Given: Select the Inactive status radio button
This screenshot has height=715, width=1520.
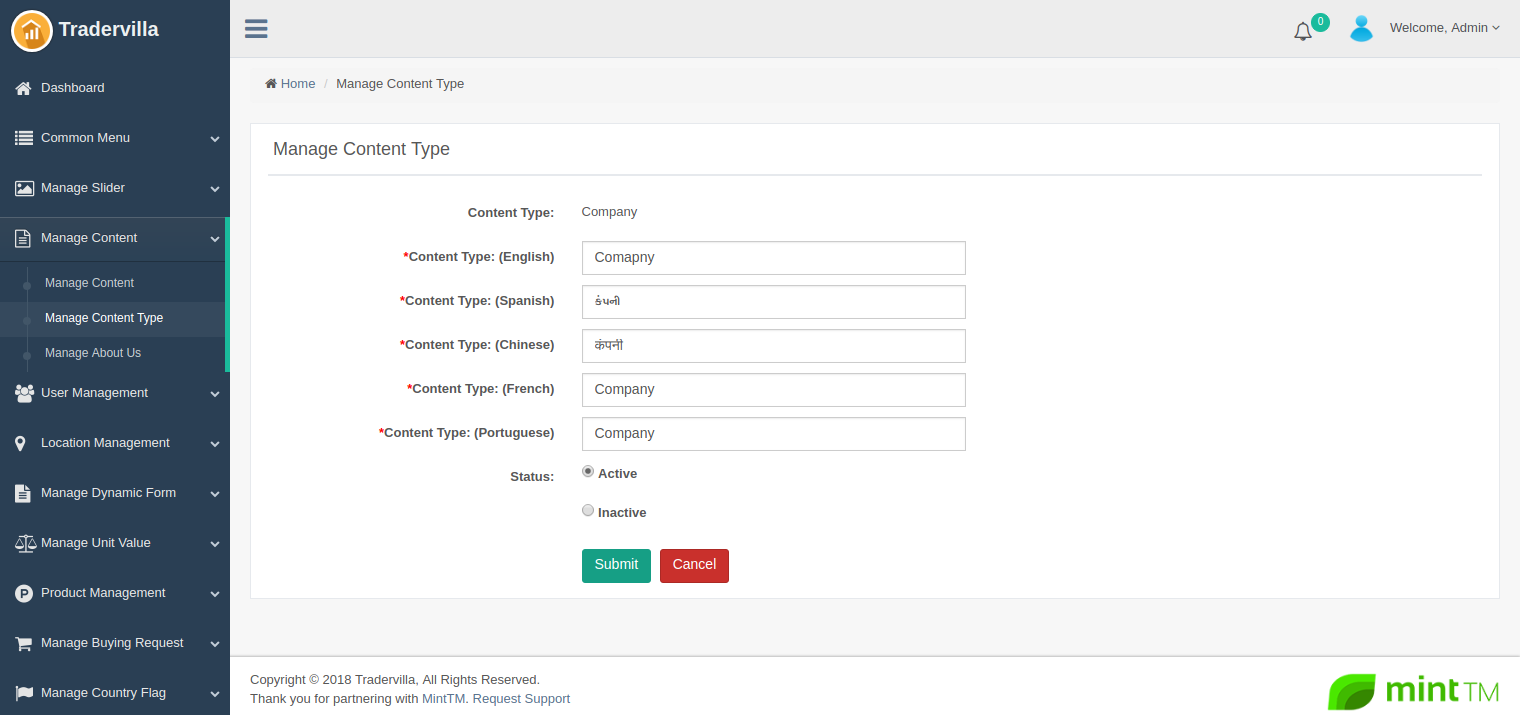Looking at the screenshot, I should tap(588, 510).
